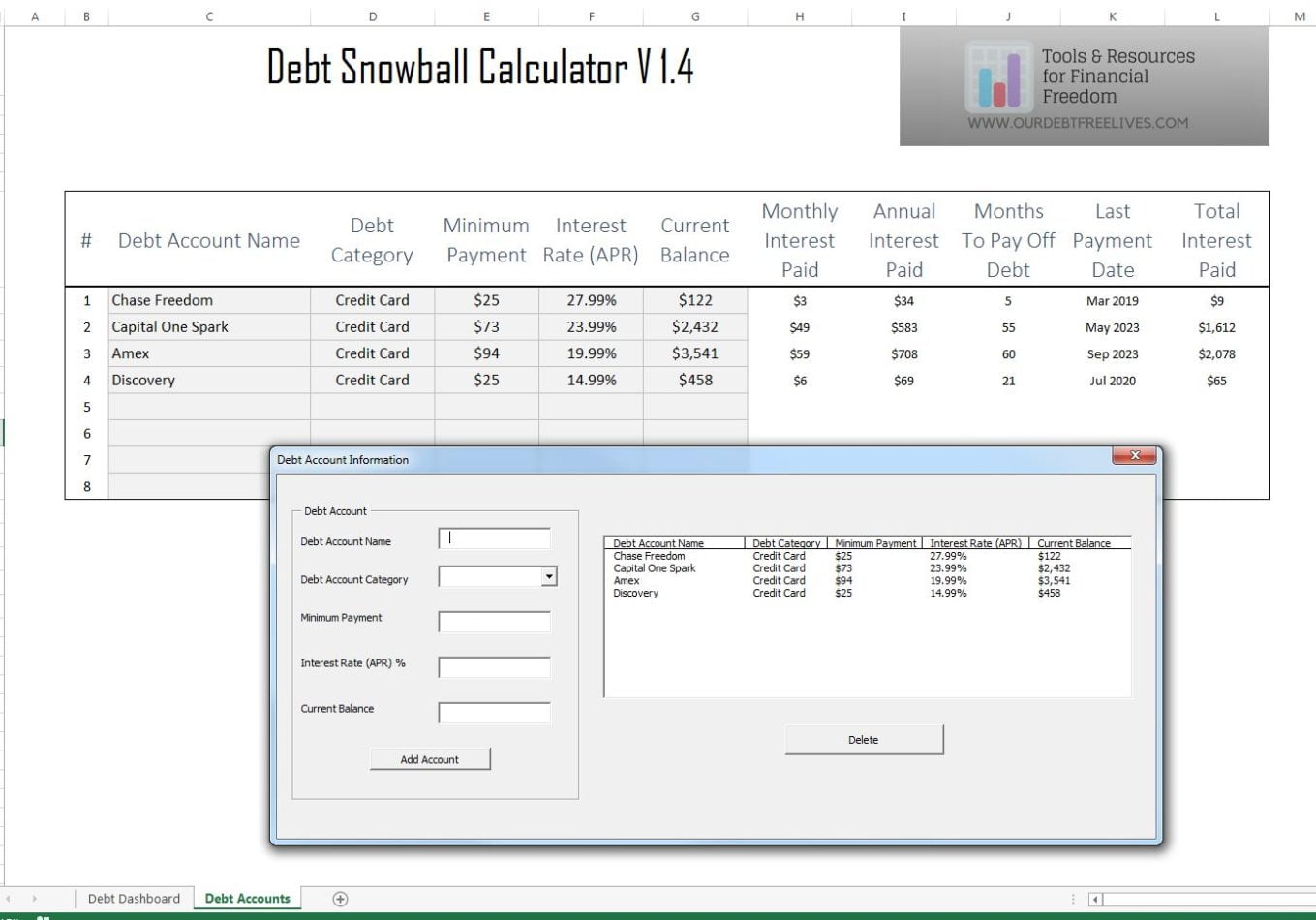Click the Debt Account Name list column header

tap(675, 543)
